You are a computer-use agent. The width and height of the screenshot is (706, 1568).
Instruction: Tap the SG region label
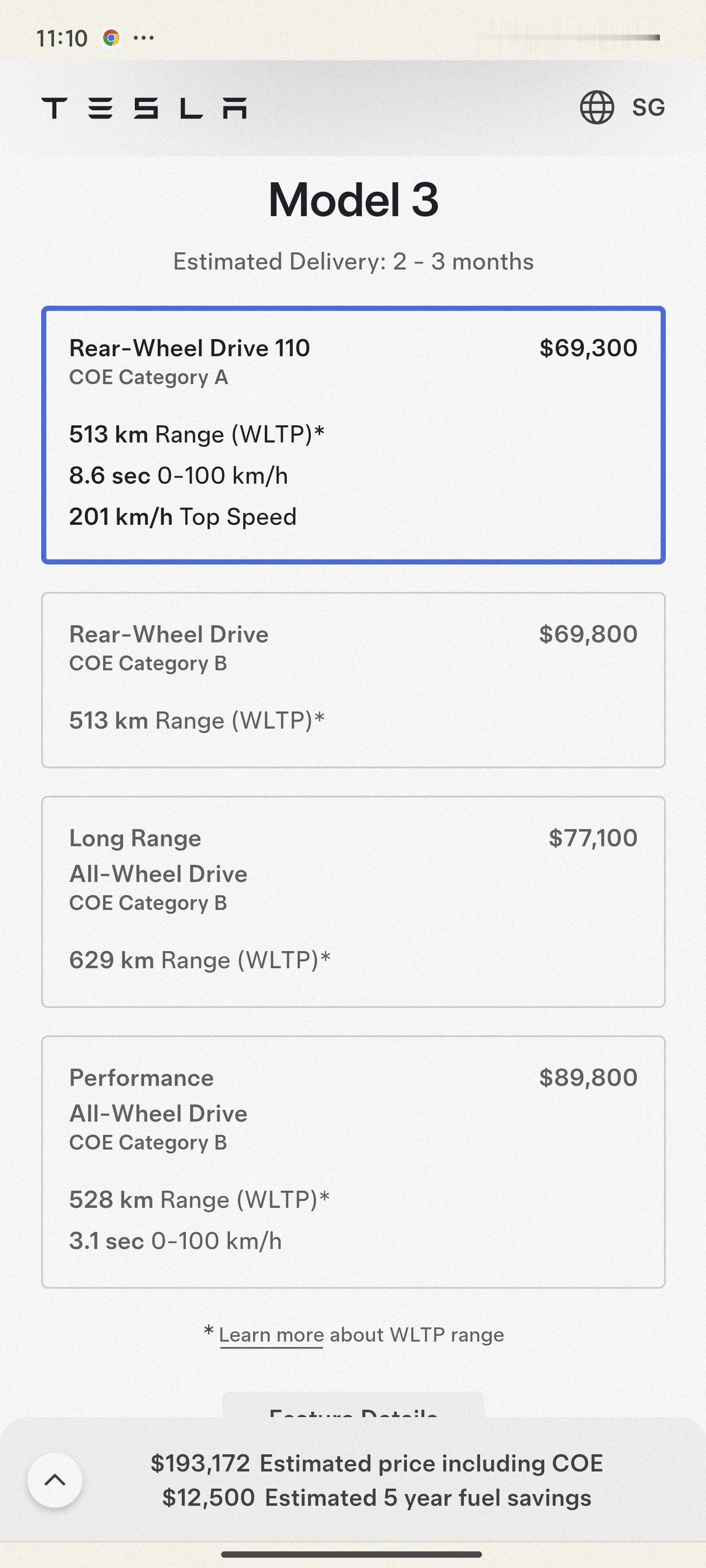click(x=648, y=108)
